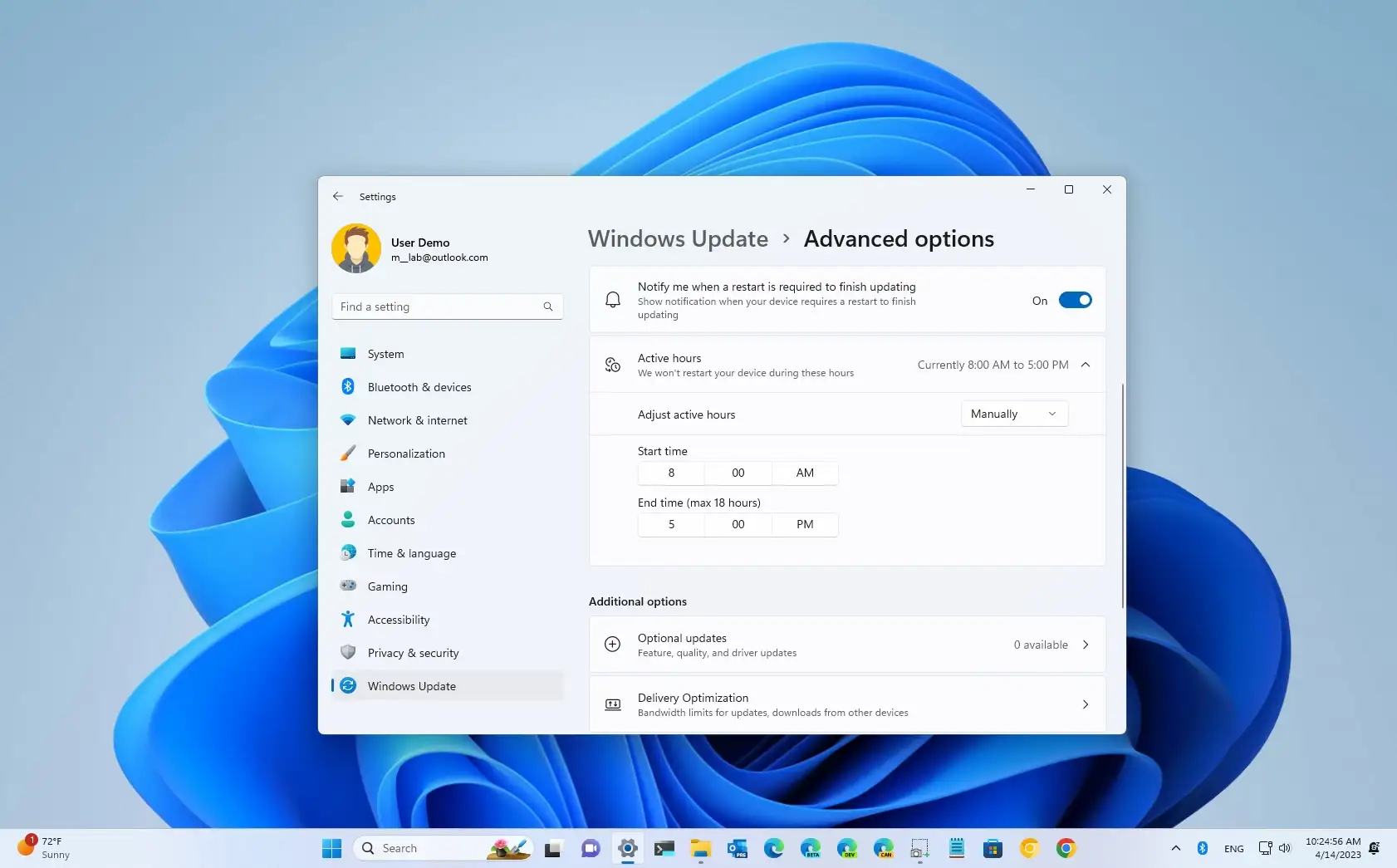Image resolution: width=1397 pixels, height=868 pixels.
Task: Click the Bluetooth tray icon
Action: (1202, 848)
